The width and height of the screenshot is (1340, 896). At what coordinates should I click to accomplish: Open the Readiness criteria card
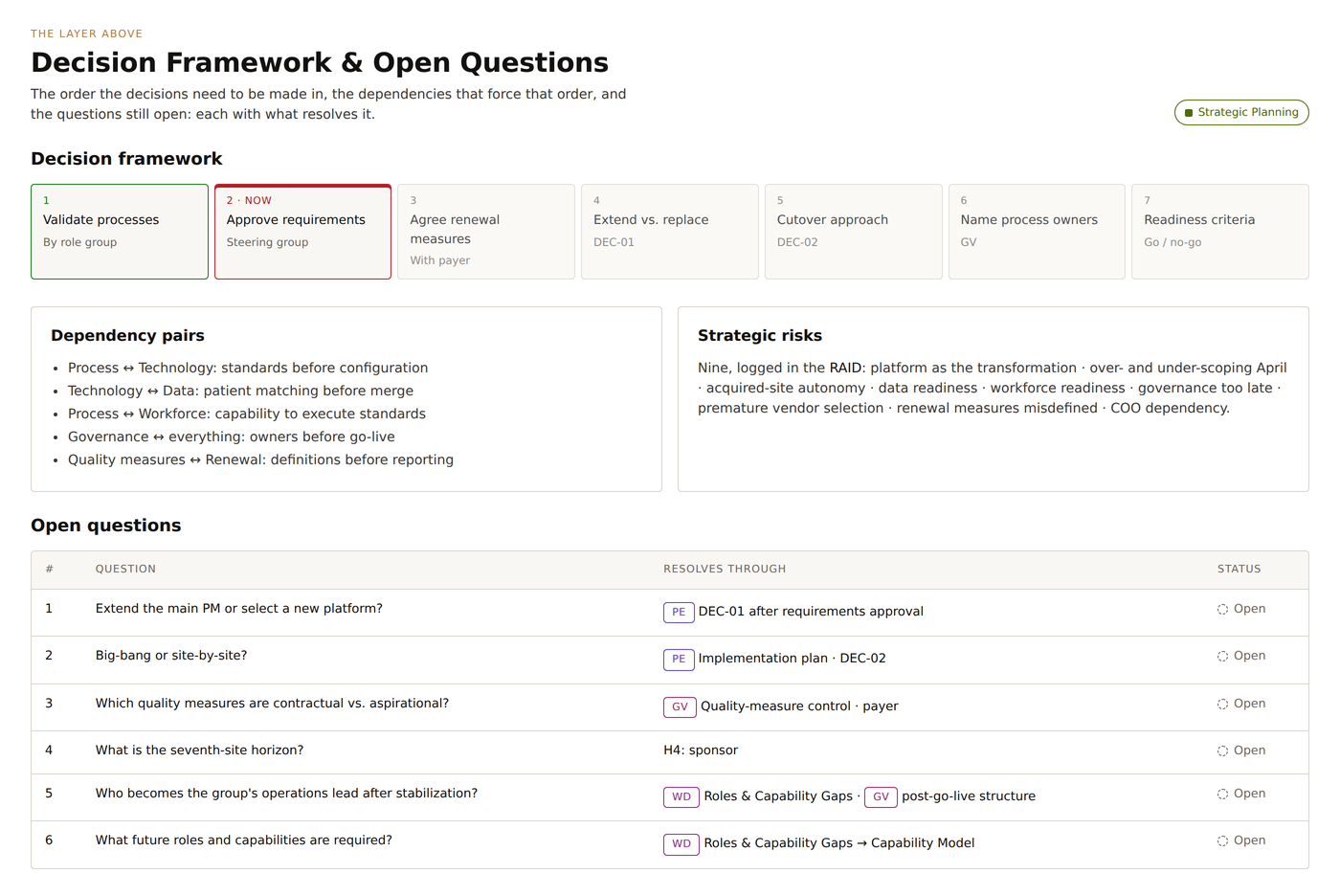click(1220, 232)
